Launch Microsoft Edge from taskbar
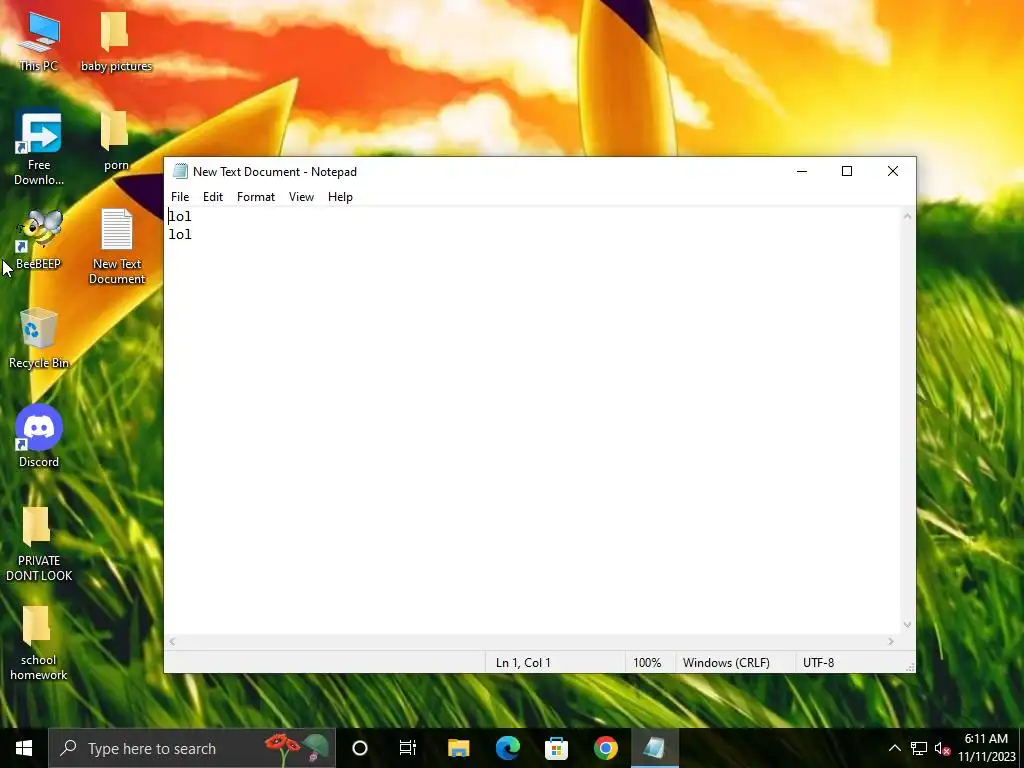Image resolution: width=1024 pixels, height=768 pixels. [507, 748]
